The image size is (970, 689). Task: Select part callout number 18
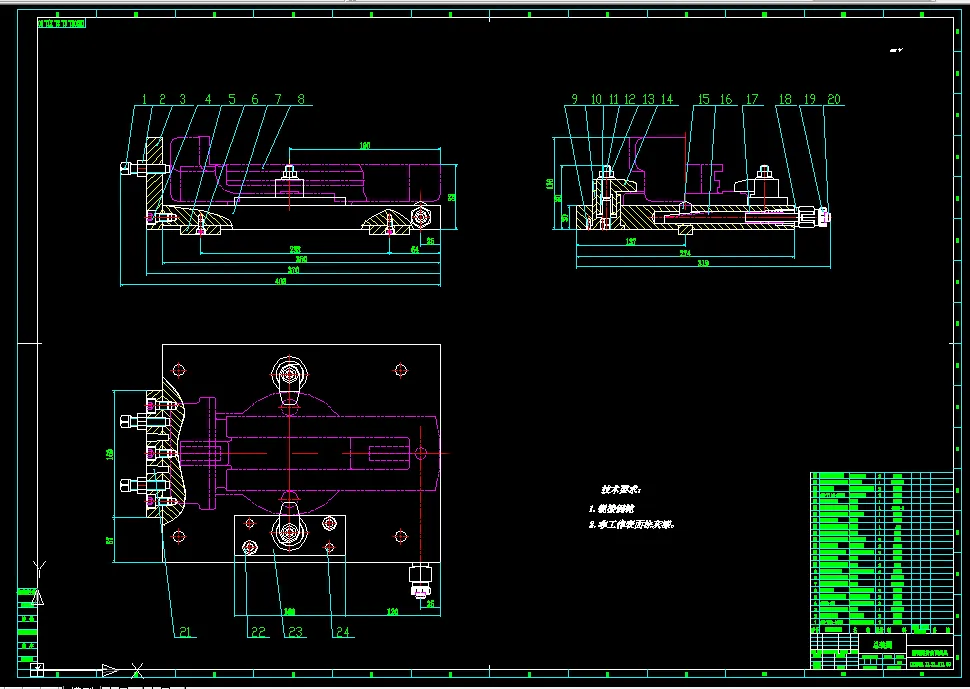[784, 99]
